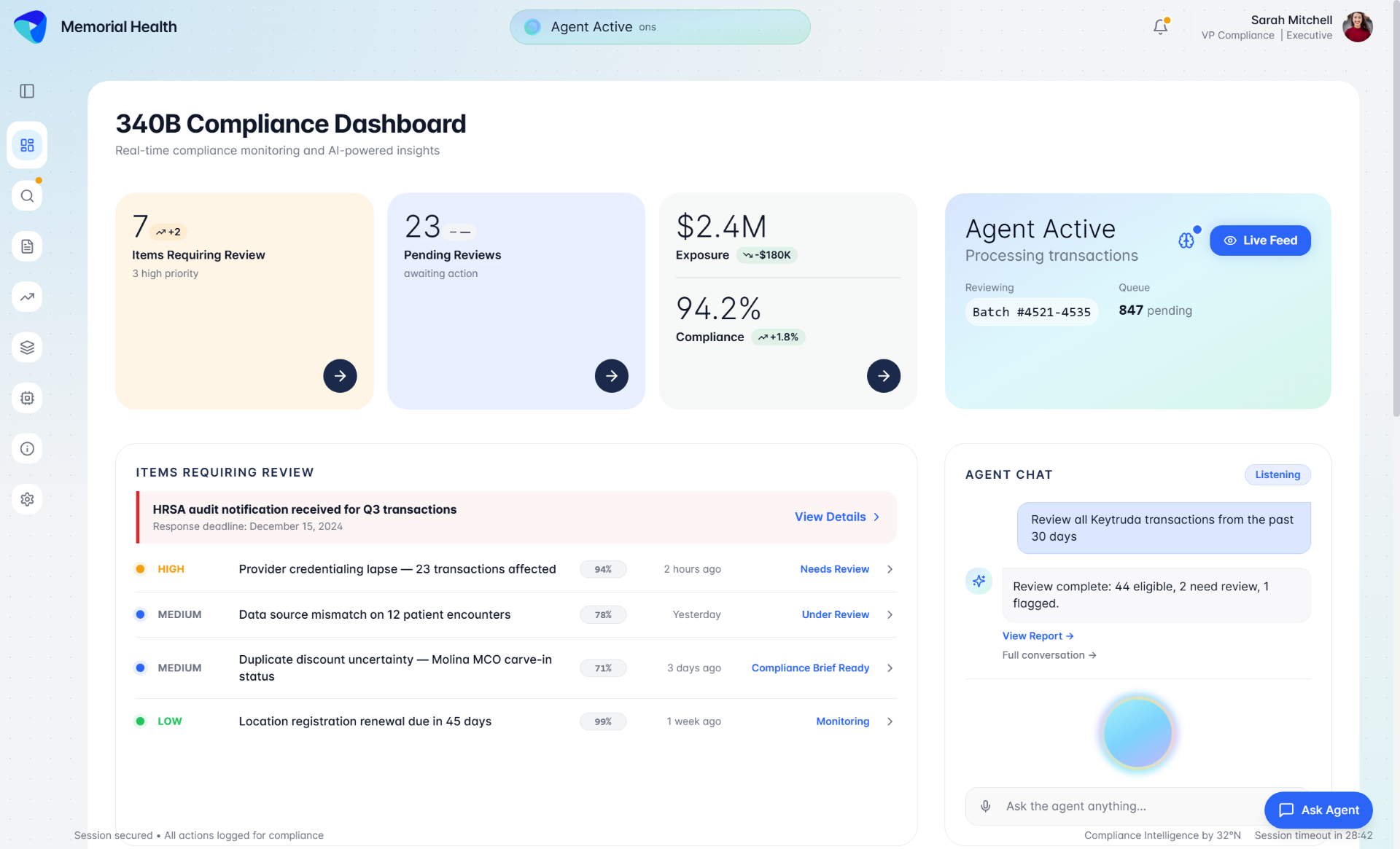Select the Data source mismatch item text

pos(375,614)
